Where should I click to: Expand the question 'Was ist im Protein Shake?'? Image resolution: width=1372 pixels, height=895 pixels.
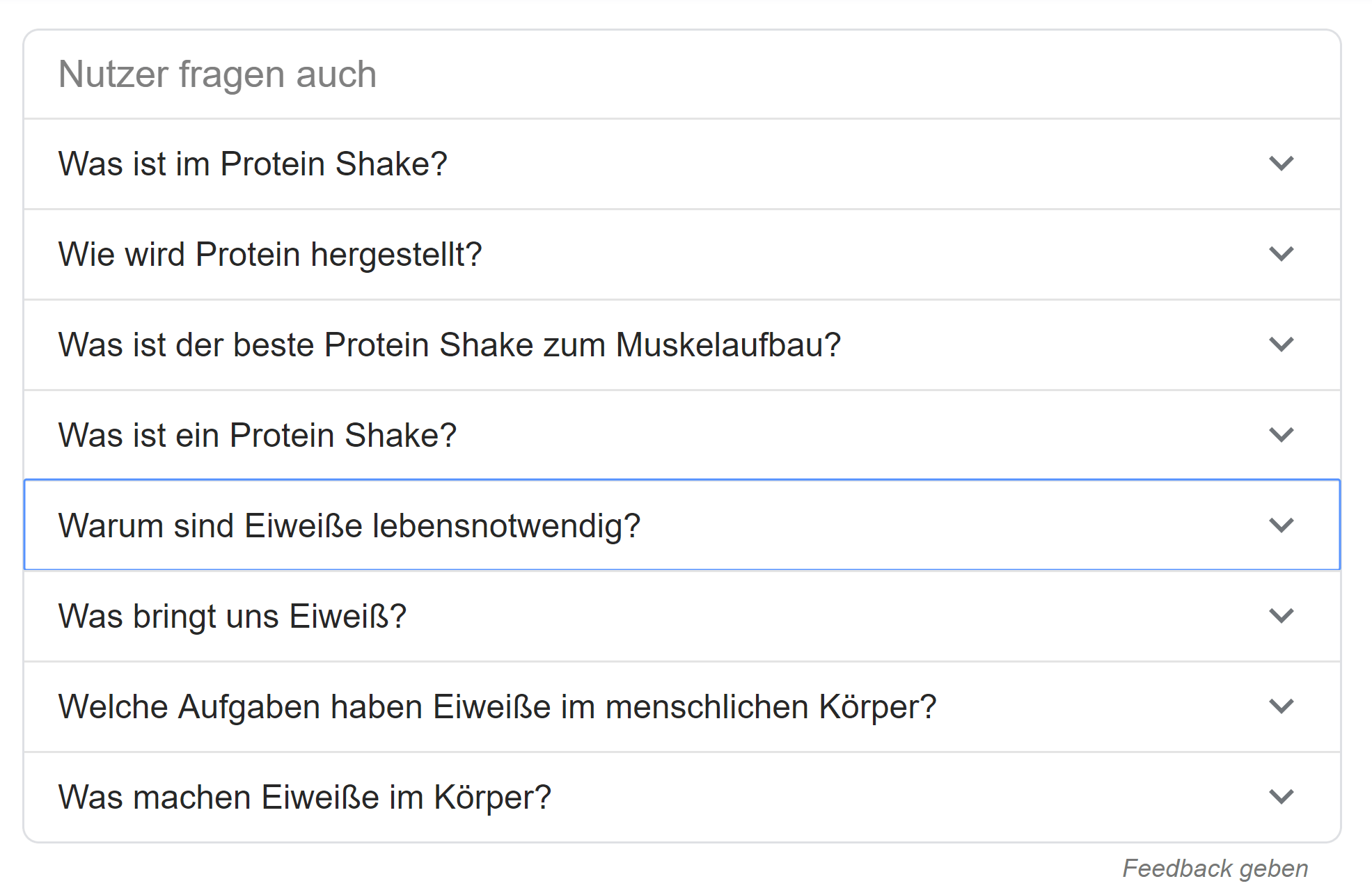(x=253, y=164)
